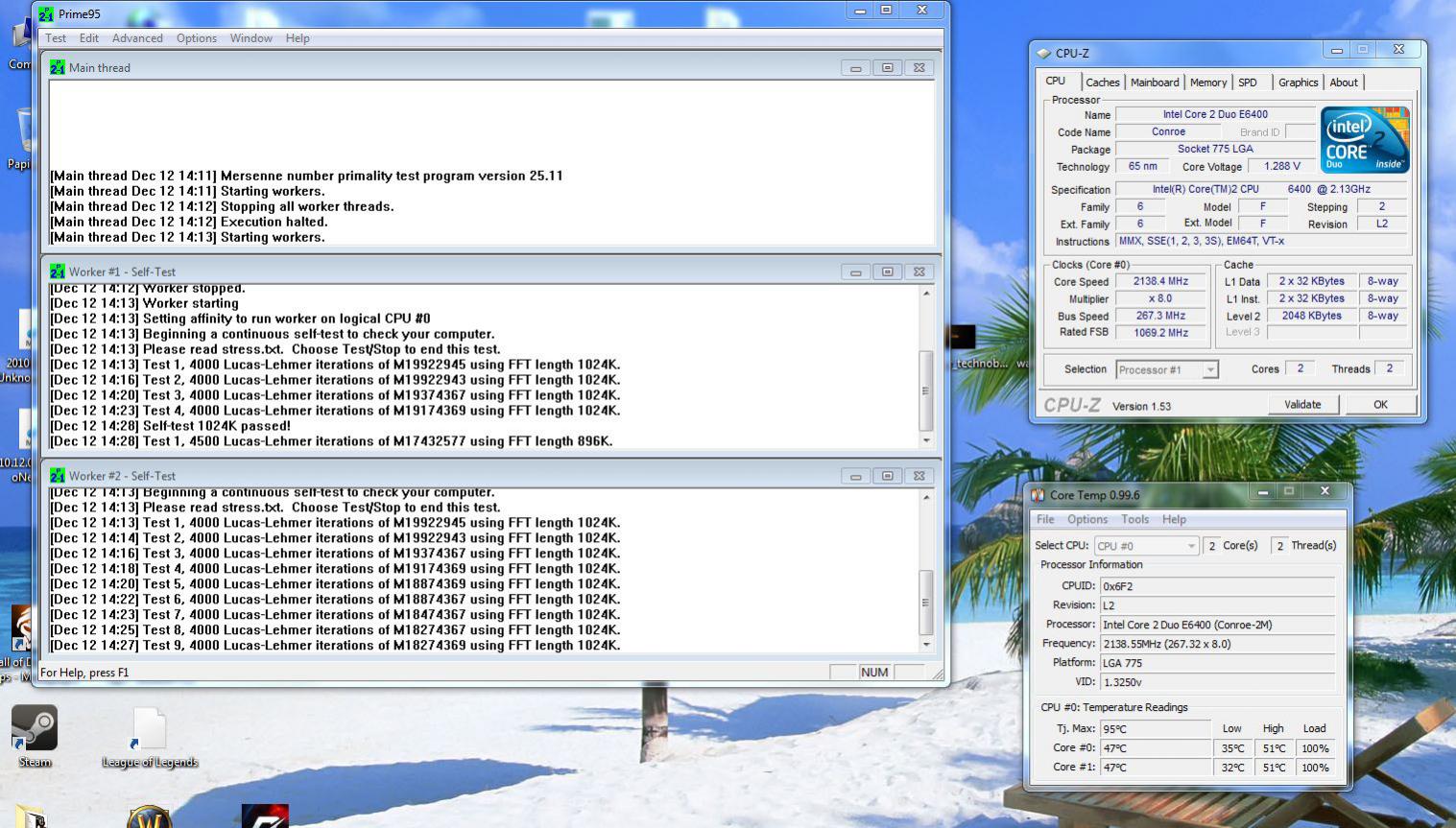The image size is (1456, 828).
Task: Open the Tools menu in Core Temp
Action: tap(1134, 519)
